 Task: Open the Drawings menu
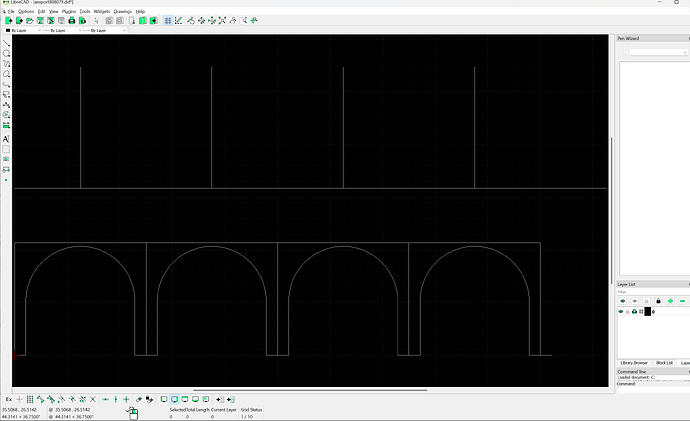[122, 11]
